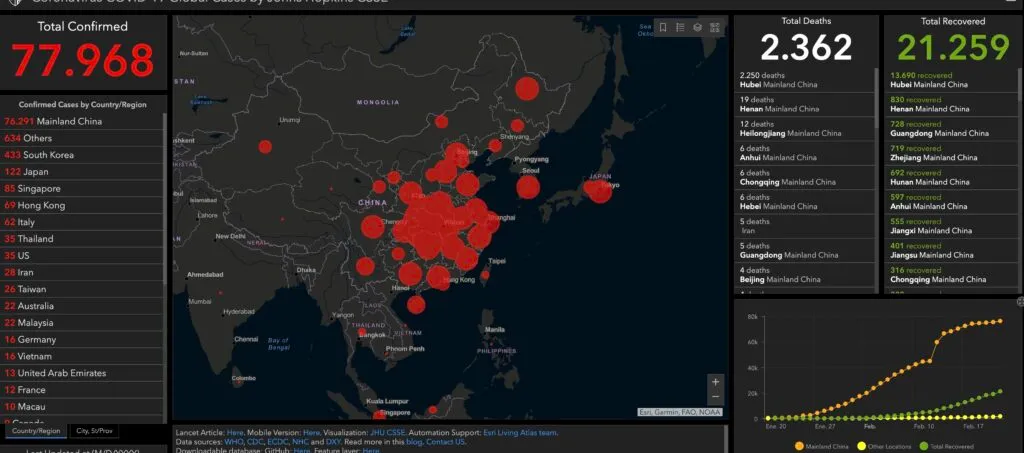Open the map bookmarks icon
Screen dimensions: 1024x453
coord(662,28)
